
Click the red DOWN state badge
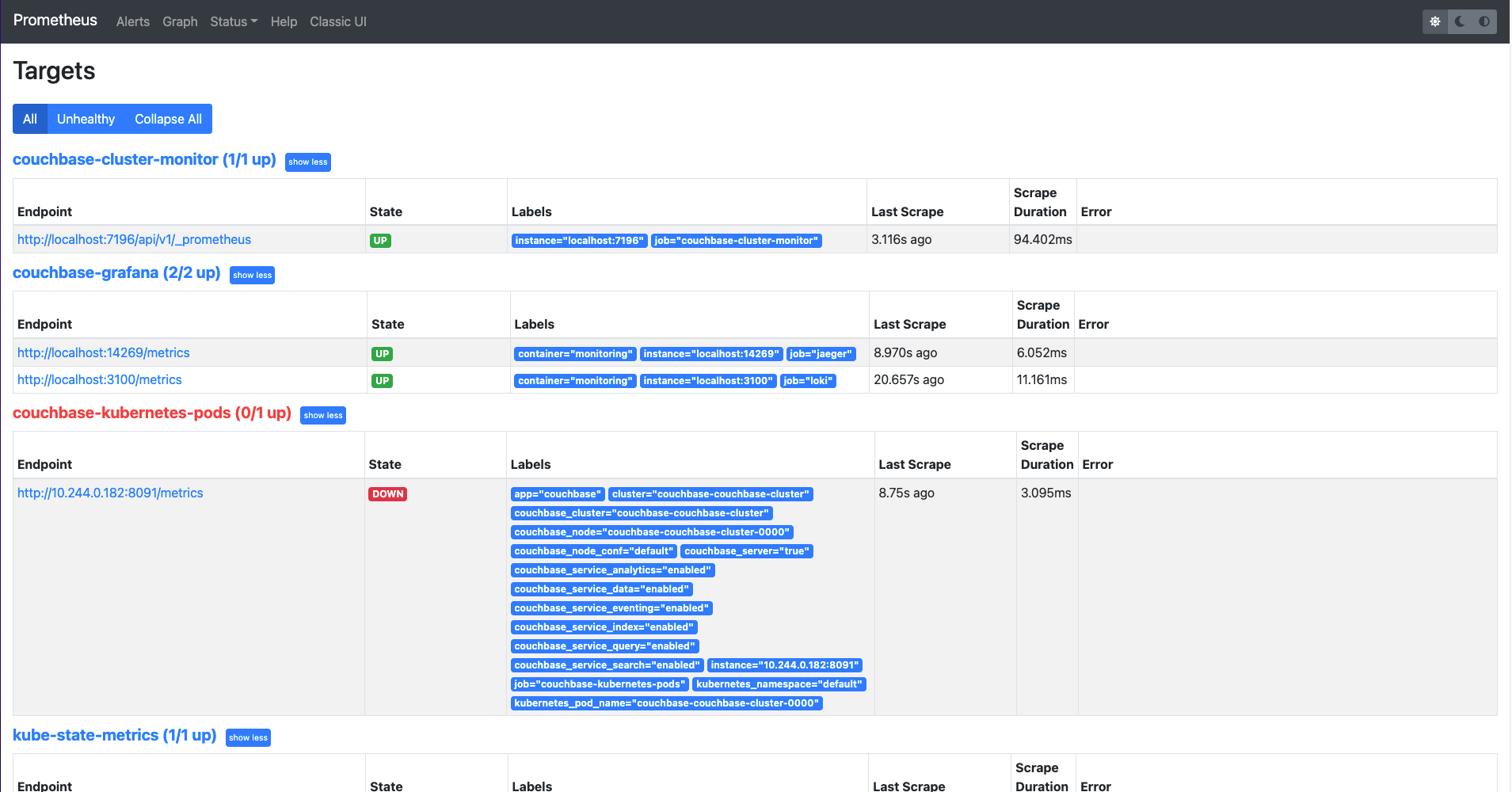pos(388,494)
